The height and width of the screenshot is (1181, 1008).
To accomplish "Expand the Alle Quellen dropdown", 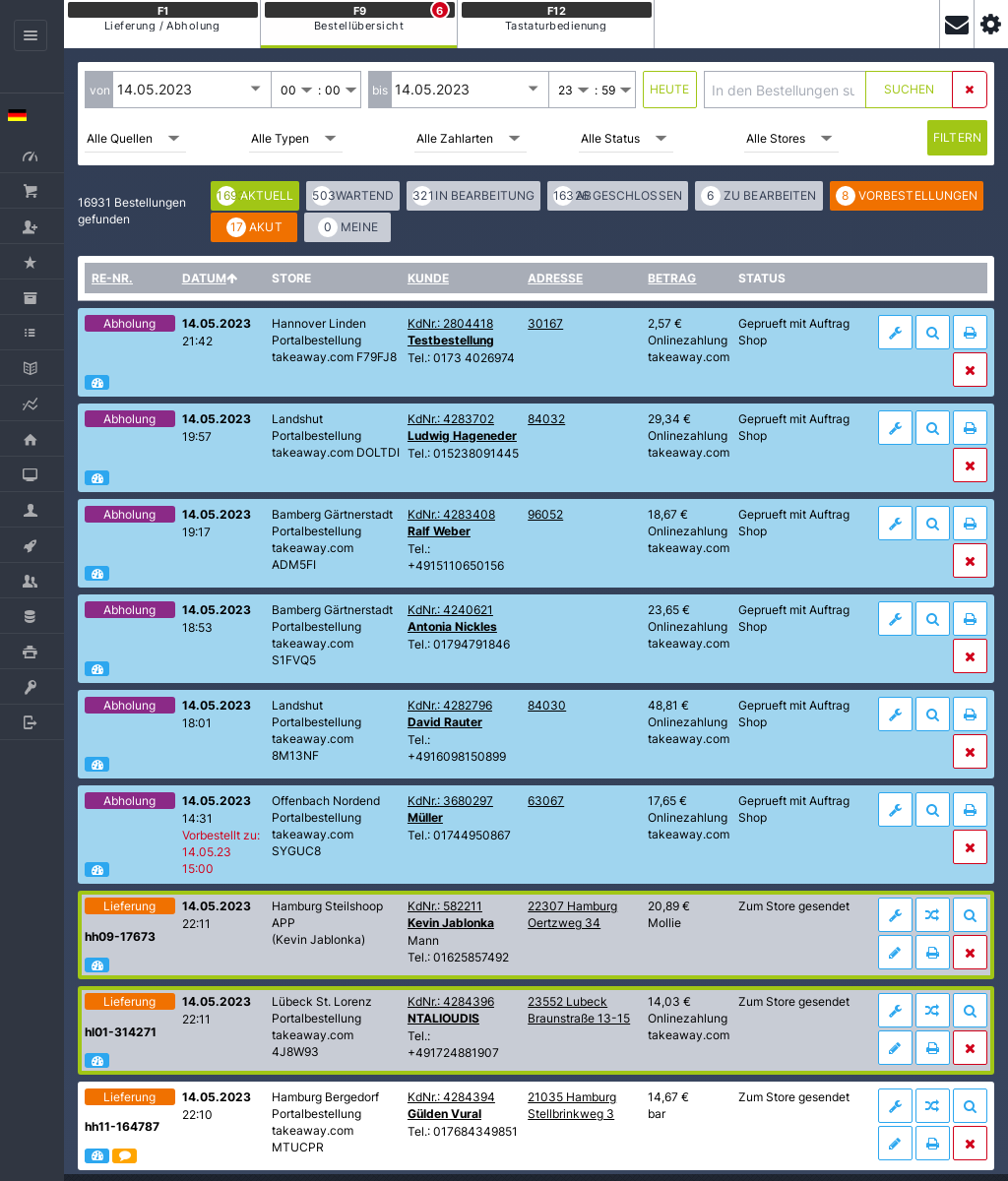I will click(134, 139).
